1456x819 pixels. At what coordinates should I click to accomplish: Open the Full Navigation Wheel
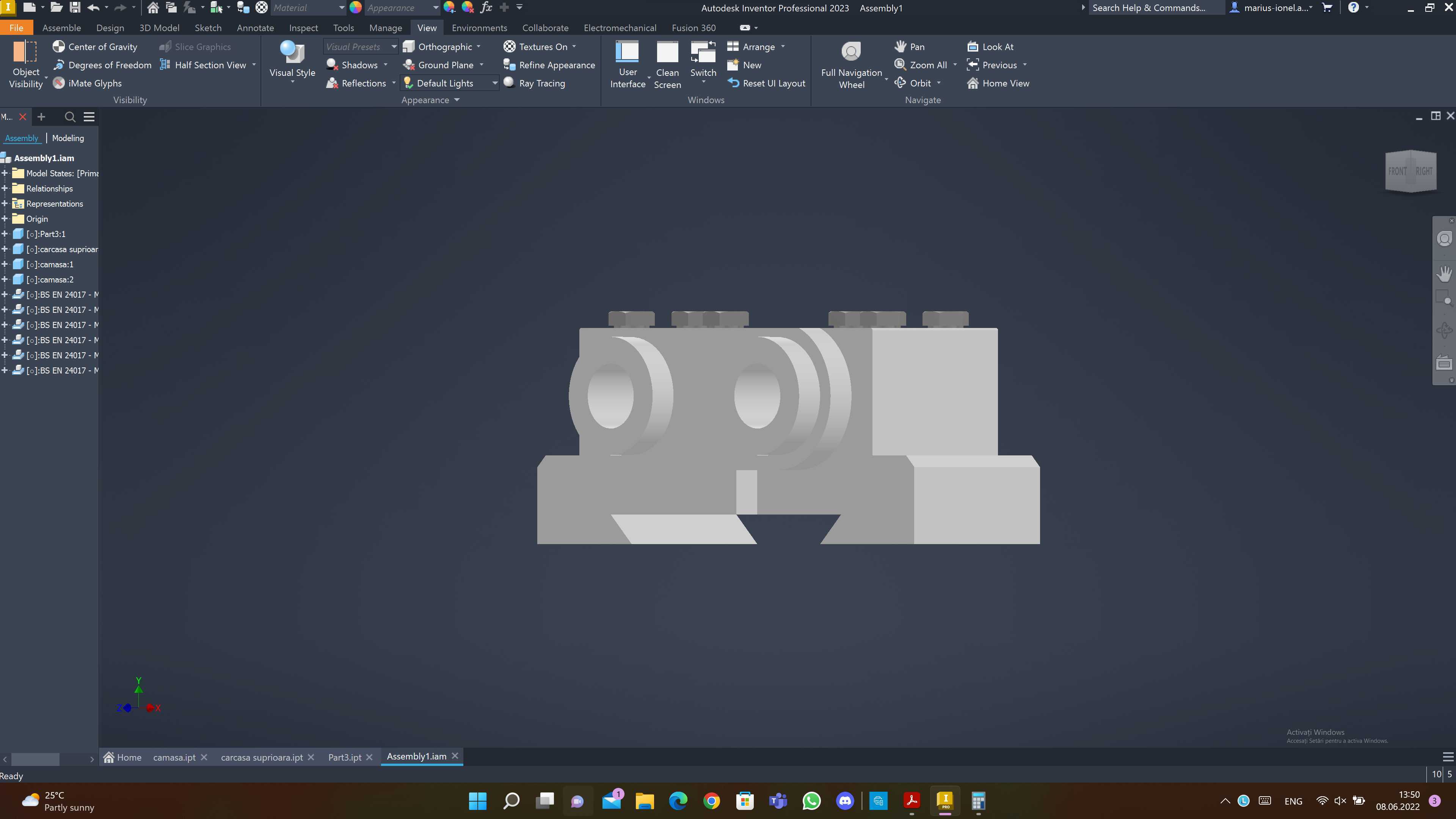pos(851,65)
